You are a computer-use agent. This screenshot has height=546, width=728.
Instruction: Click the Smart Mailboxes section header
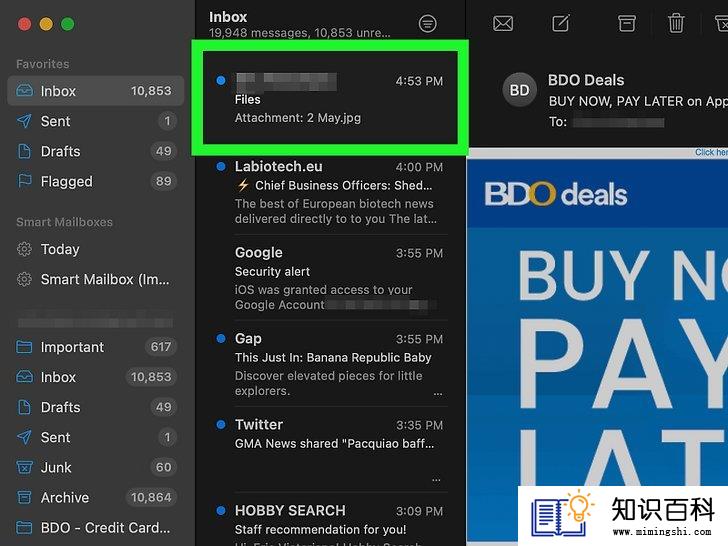[65, 222]
